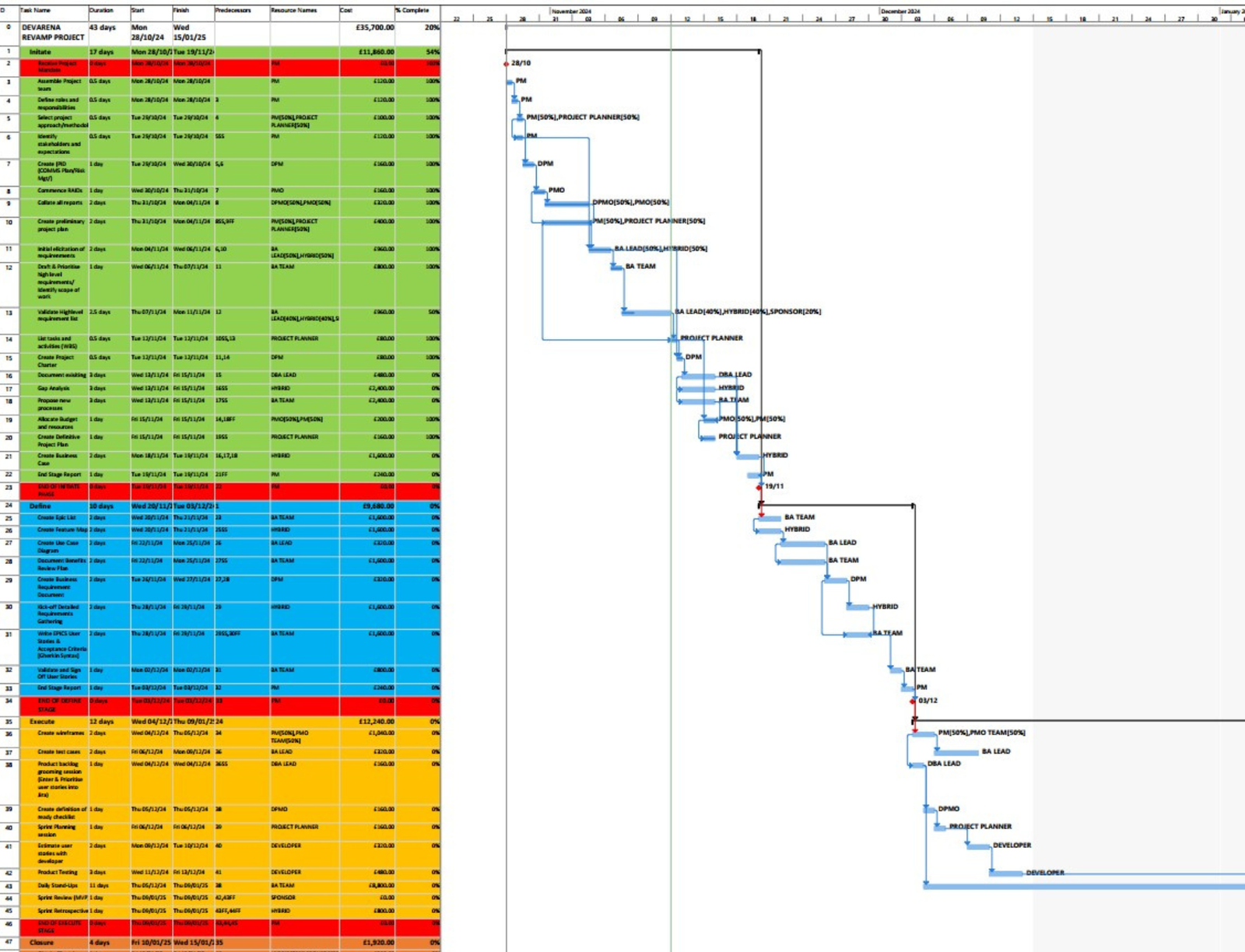
Task: Select the Predecessors column header
Action: pos(241,10)
